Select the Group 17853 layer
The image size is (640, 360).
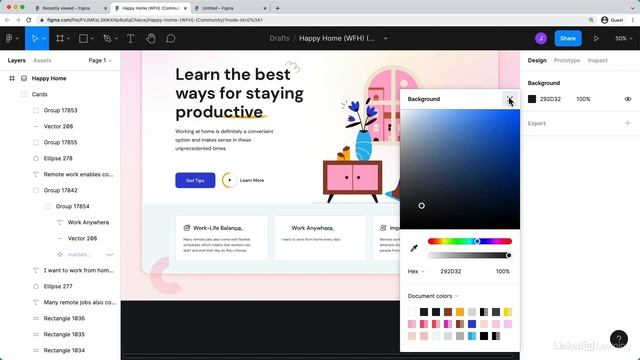click(60, 110)
